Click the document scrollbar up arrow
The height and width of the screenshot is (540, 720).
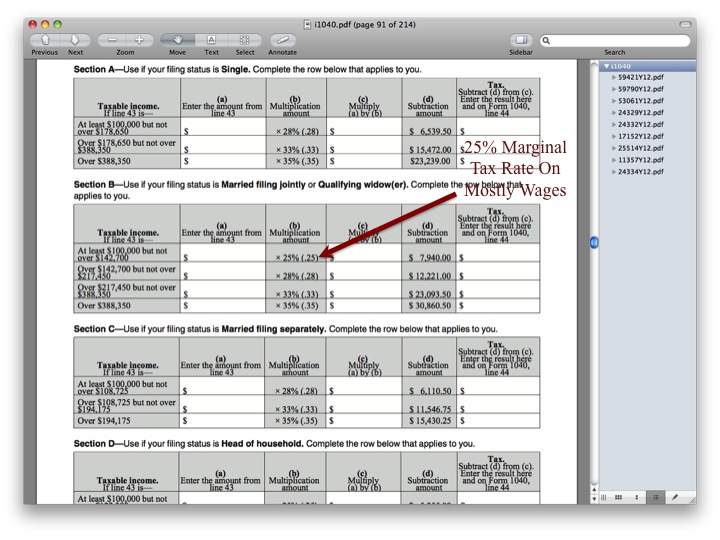[594, 490]
